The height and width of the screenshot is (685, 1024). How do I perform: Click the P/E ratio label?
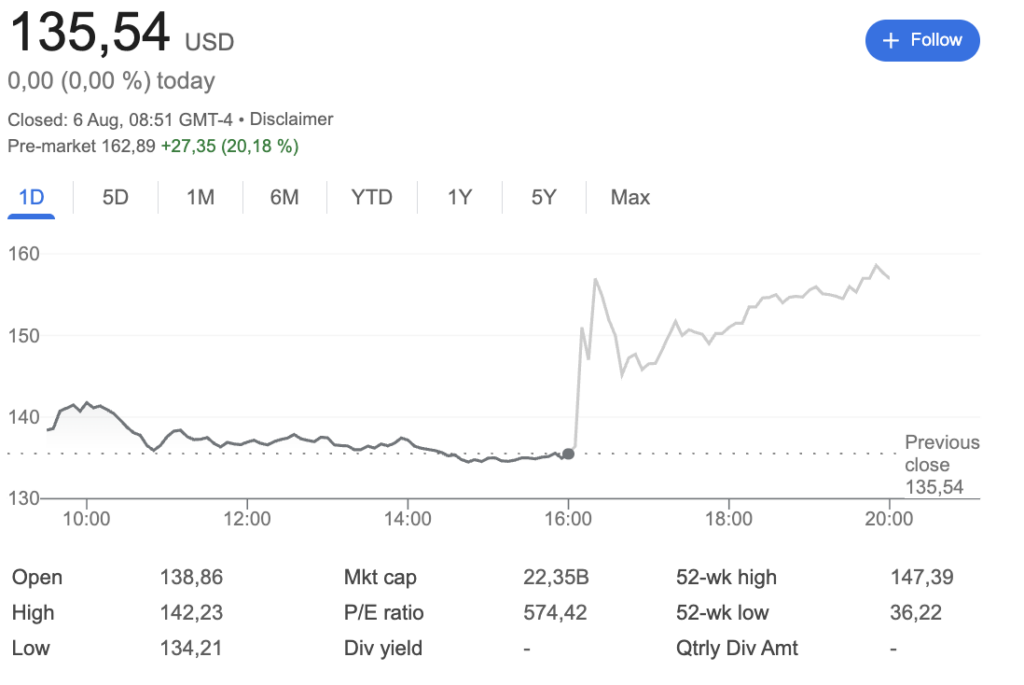(x=384, y=613)
